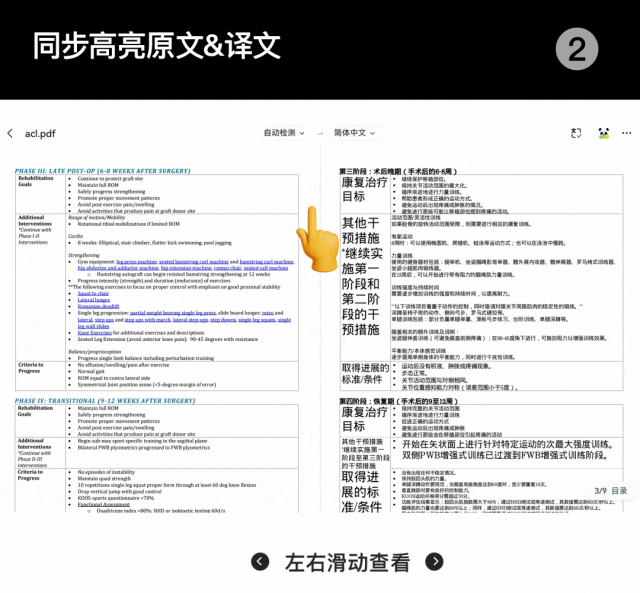Viewport: 640px width, 593px height.
Task: Open the 自动检测 source language dropdown
Action: click(x=284, y=133)
